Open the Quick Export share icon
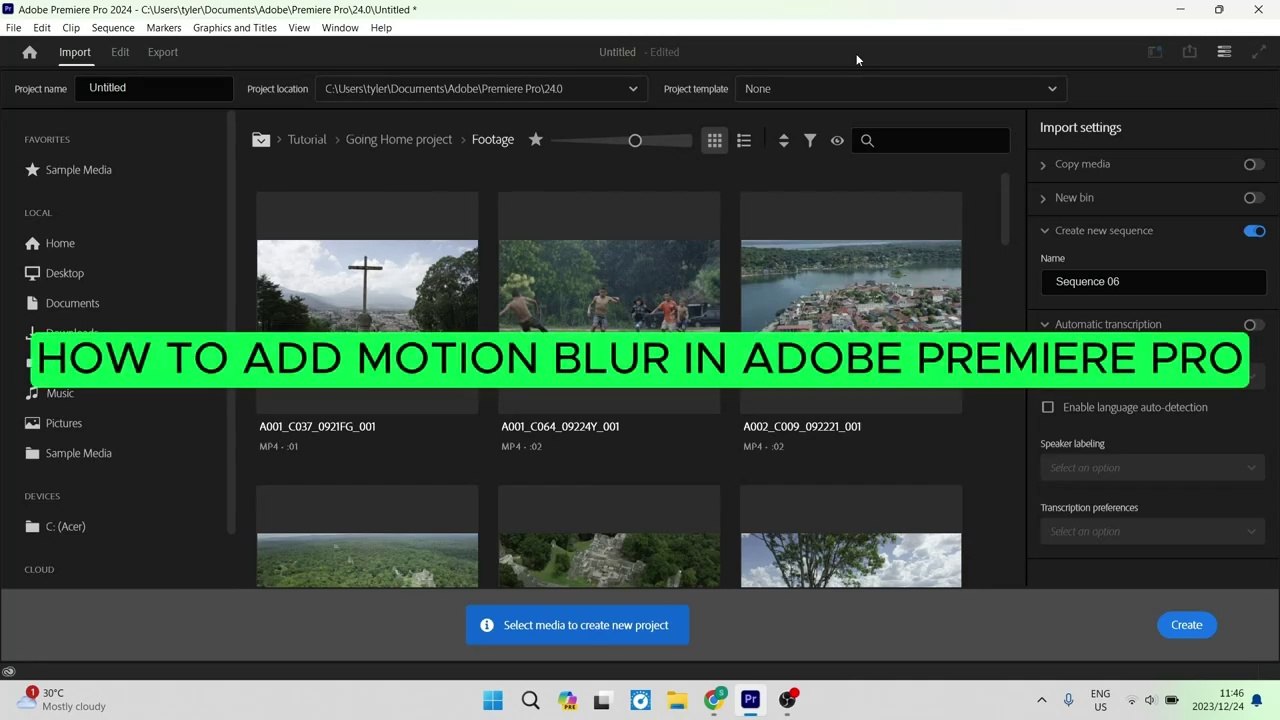 click(1189, 52)
